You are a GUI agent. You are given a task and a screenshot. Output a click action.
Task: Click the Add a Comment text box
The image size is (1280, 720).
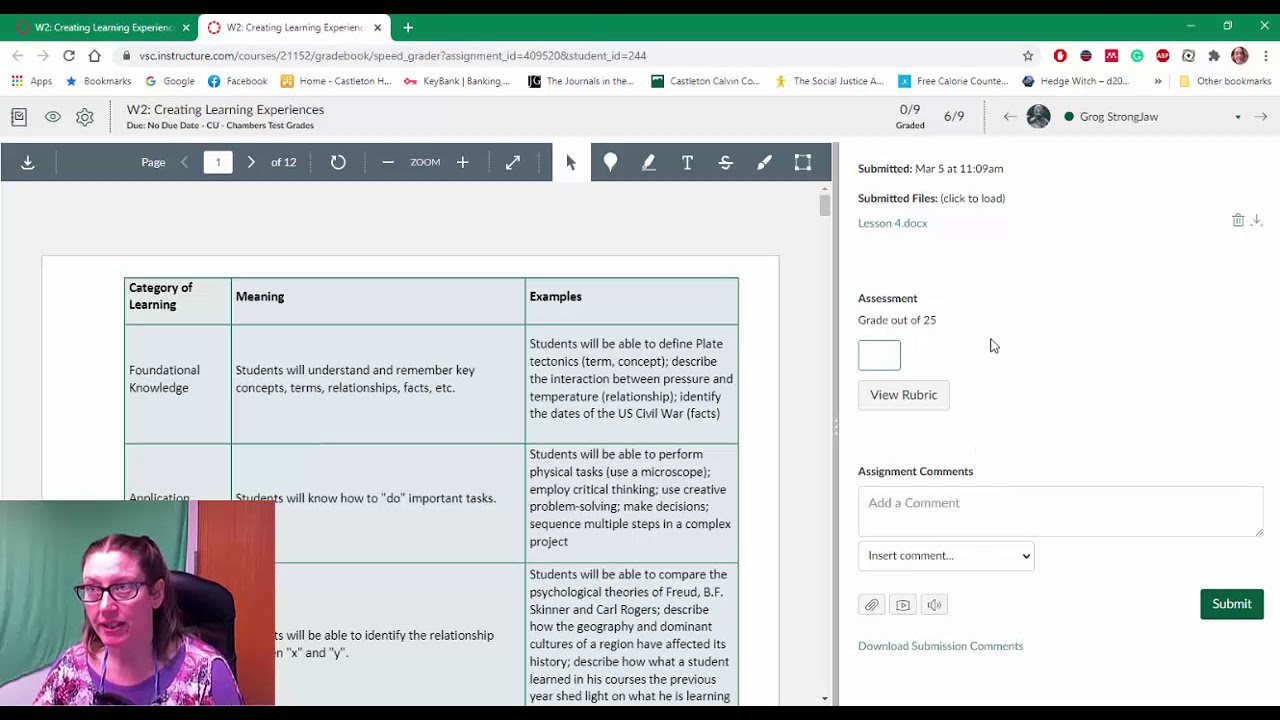coord(1060,511)
